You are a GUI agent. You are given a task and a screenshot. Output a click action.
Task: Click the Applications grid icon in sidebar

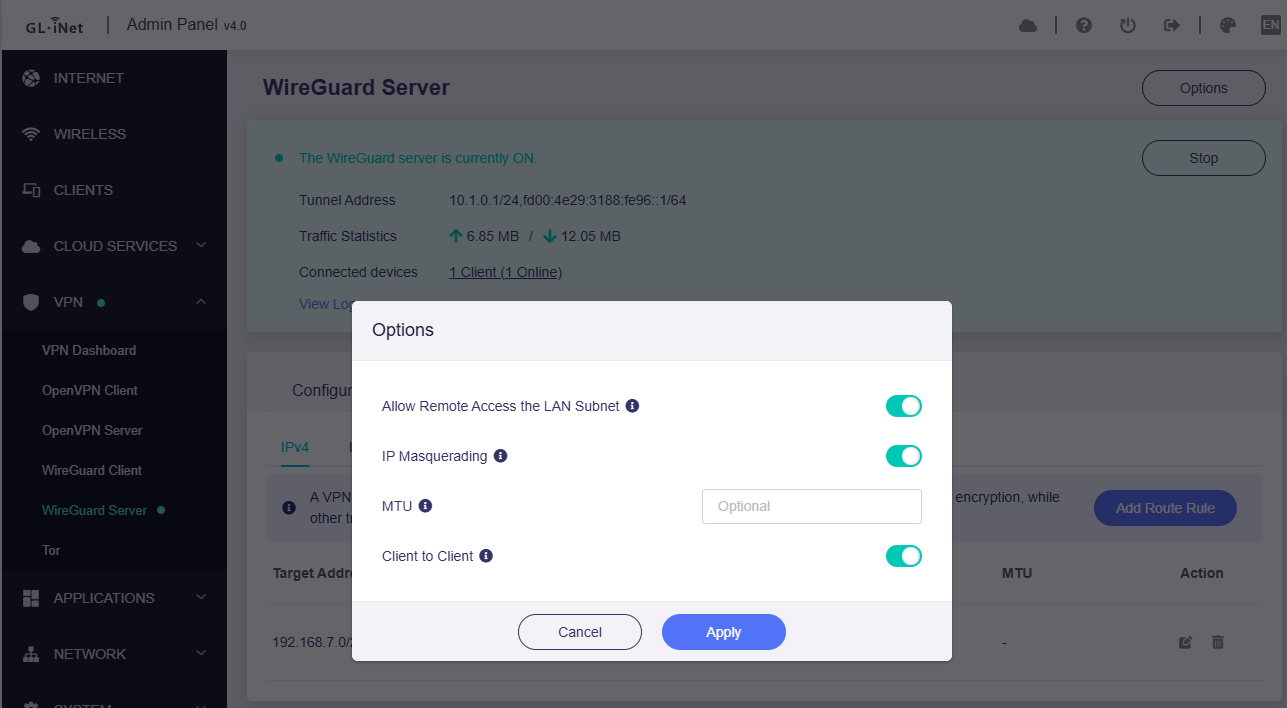(31, 598)
